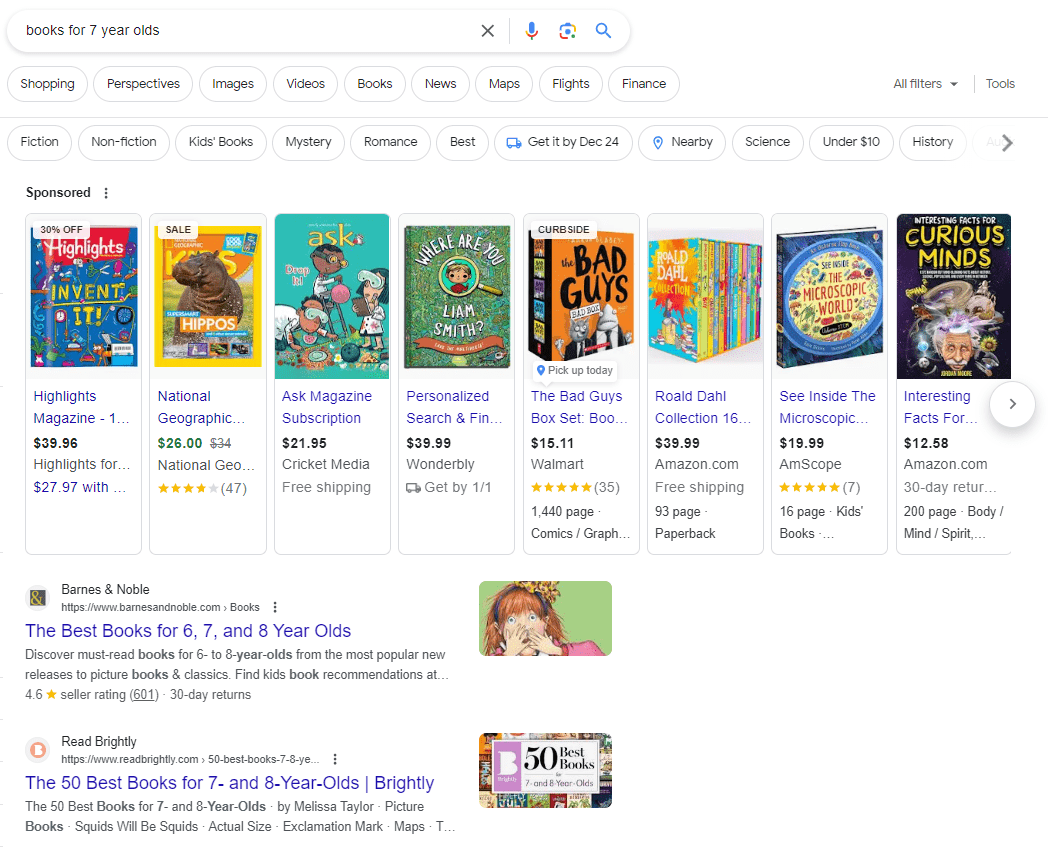Switch to the Finance tab
Screen dimensions: 1048x861
644,84
